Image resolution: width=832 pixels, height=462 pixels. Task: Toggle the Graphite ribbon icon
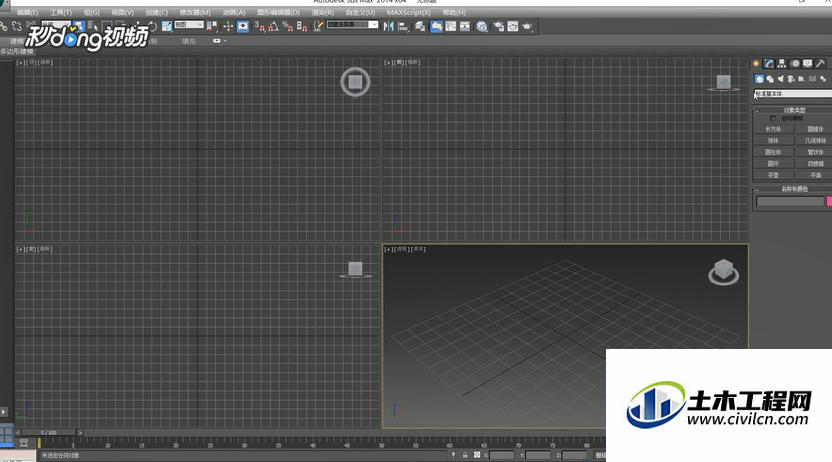436,26
